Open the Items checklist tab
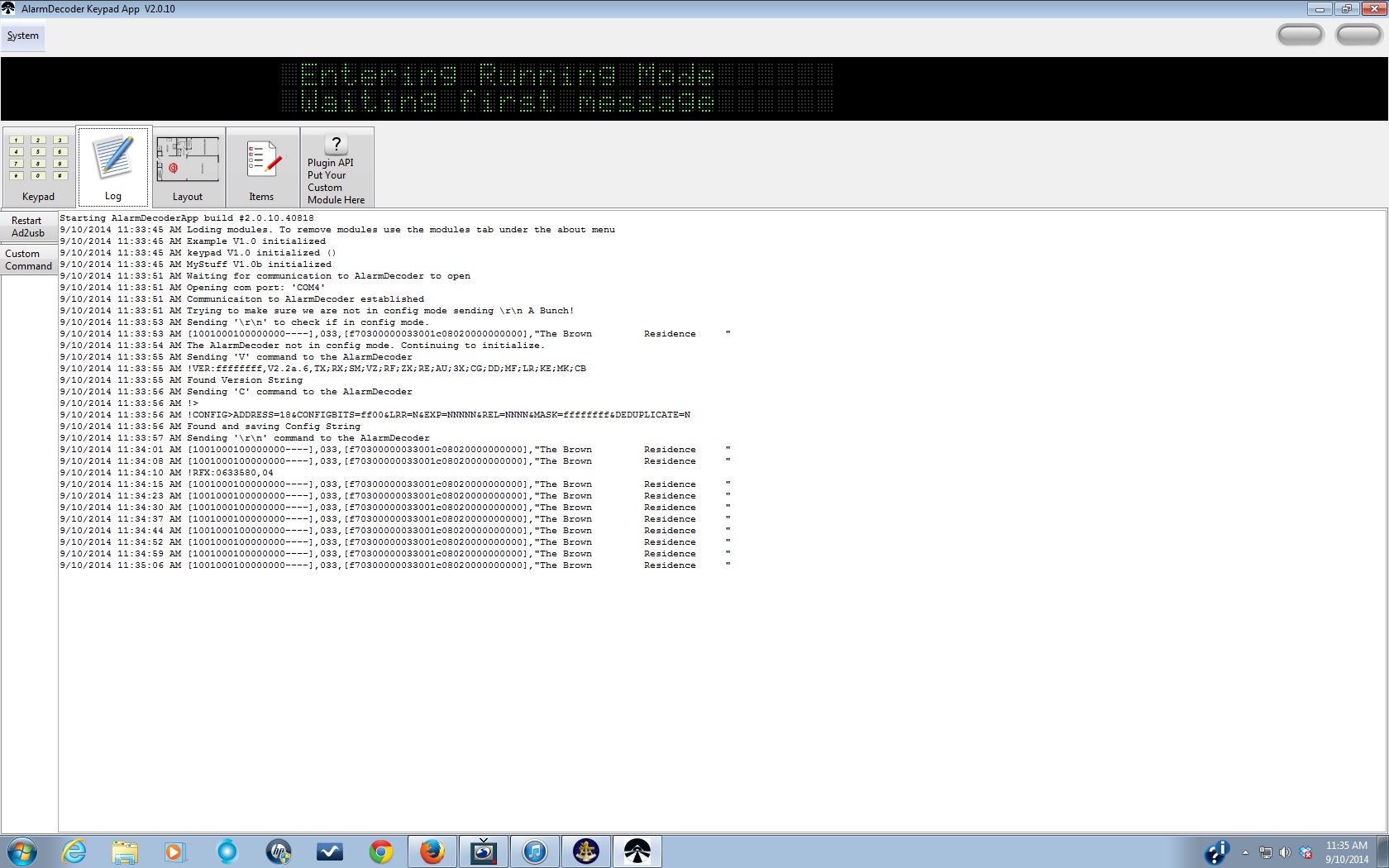Image resolution: width=1389 pixels, height=868 pixels. click(262, 166)
